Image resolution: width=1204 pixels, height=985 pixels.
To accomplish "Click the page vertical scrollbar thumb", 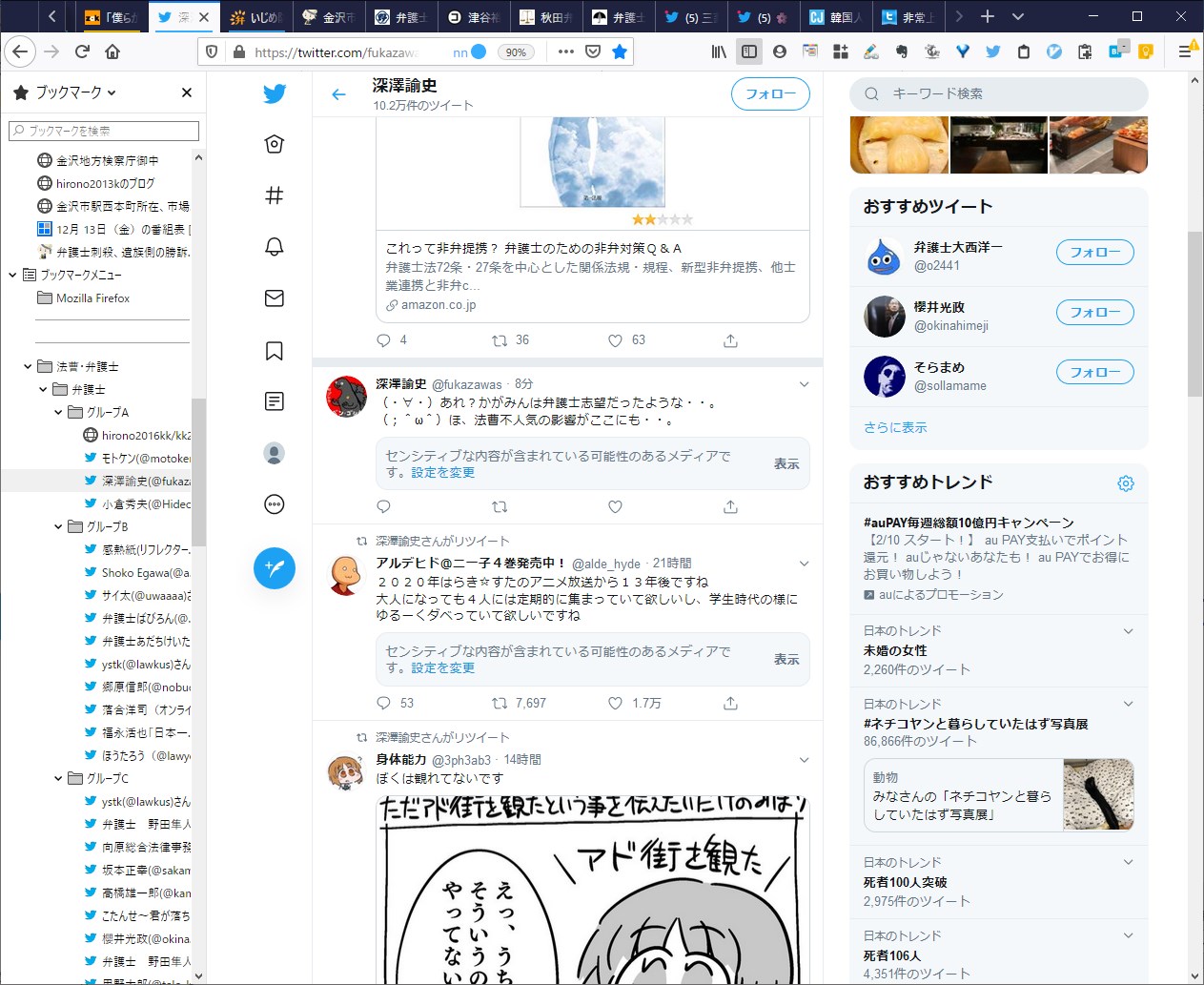I will click(1195, 314).
